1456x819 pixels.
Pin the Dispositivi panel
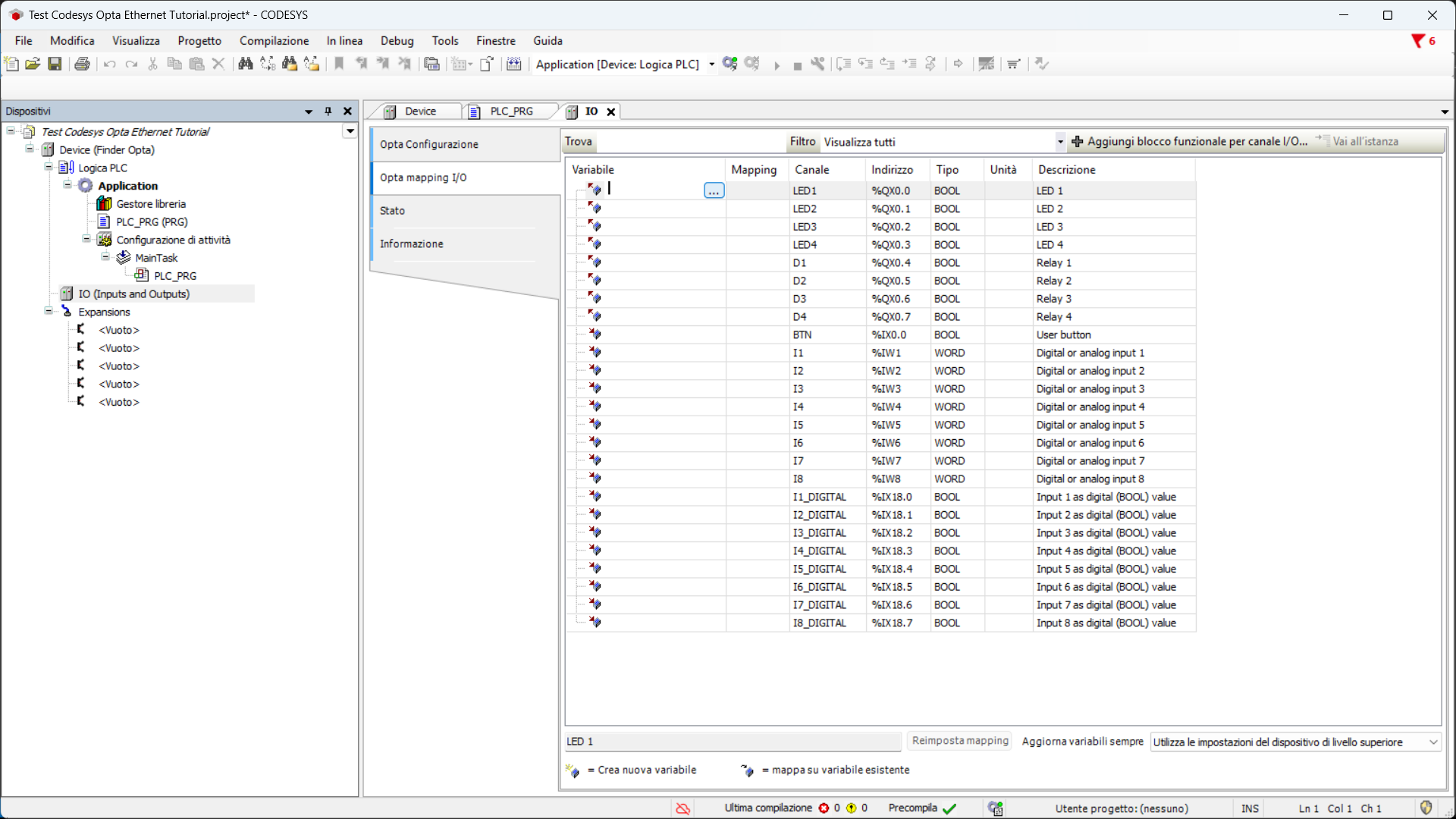(328, 111)
